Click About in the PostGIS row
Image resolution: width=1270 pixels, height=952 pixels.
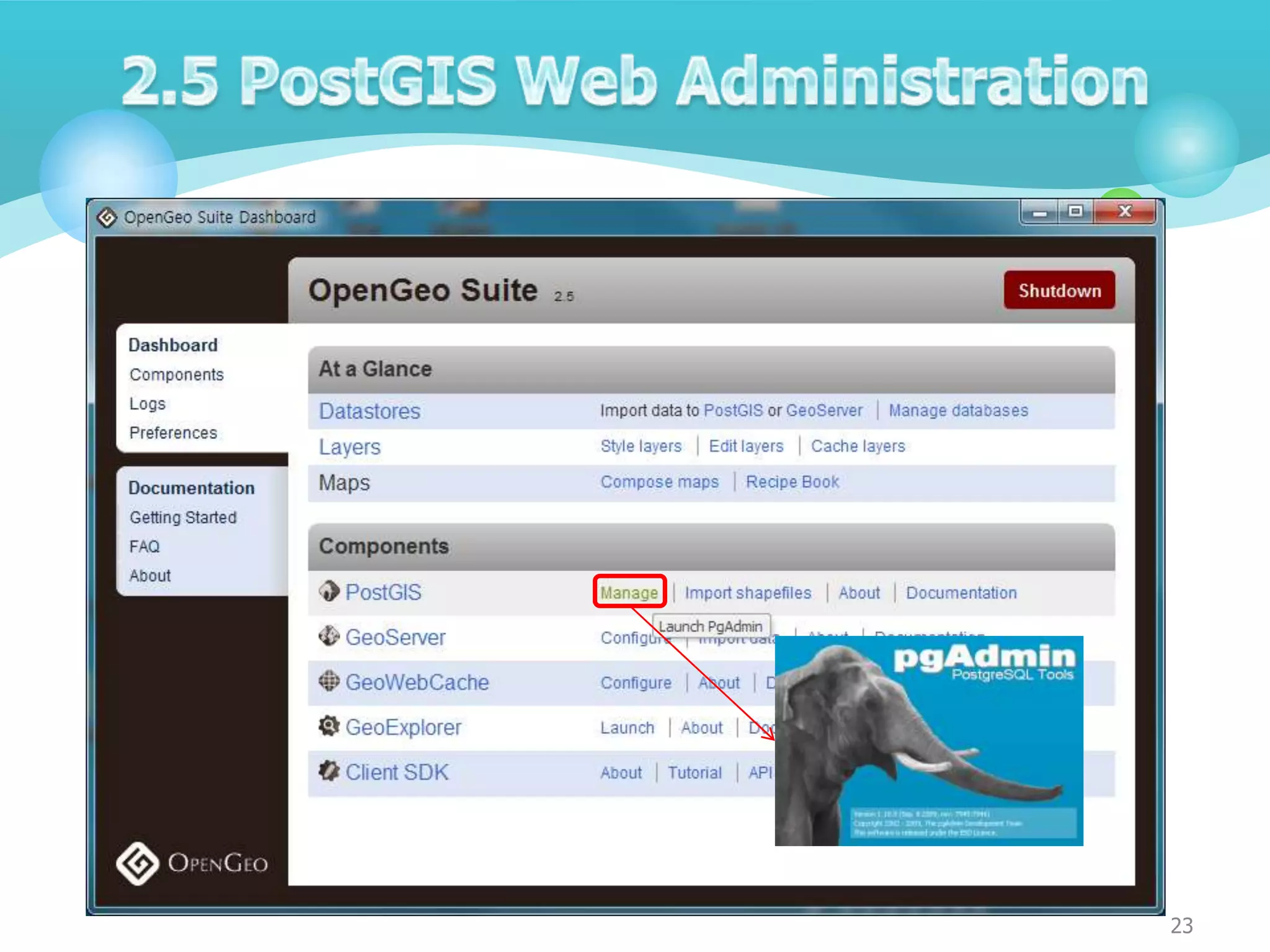coord(859,593)
